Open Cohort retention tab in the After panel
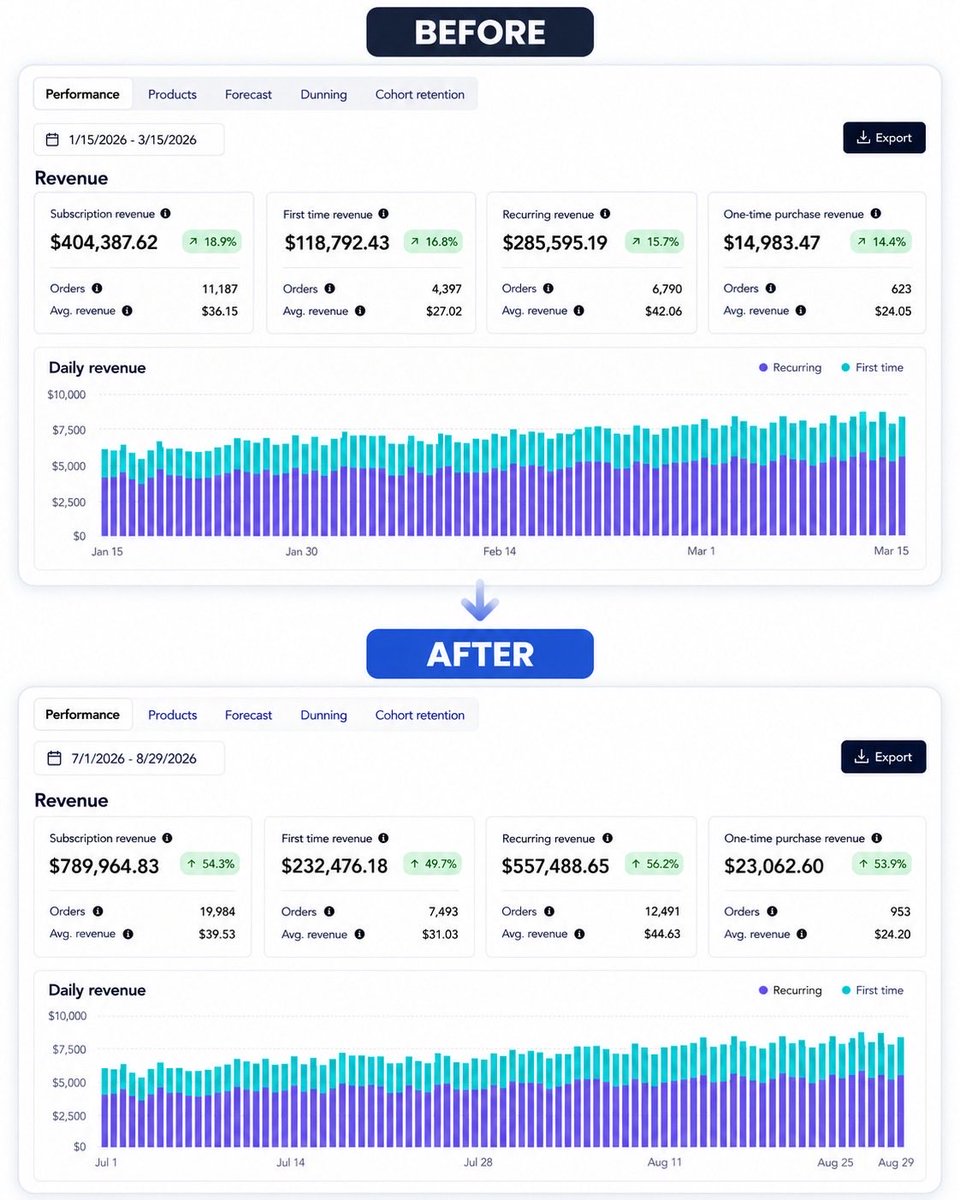The width and height of the screenshot is (960, 1200). [420, 715]
